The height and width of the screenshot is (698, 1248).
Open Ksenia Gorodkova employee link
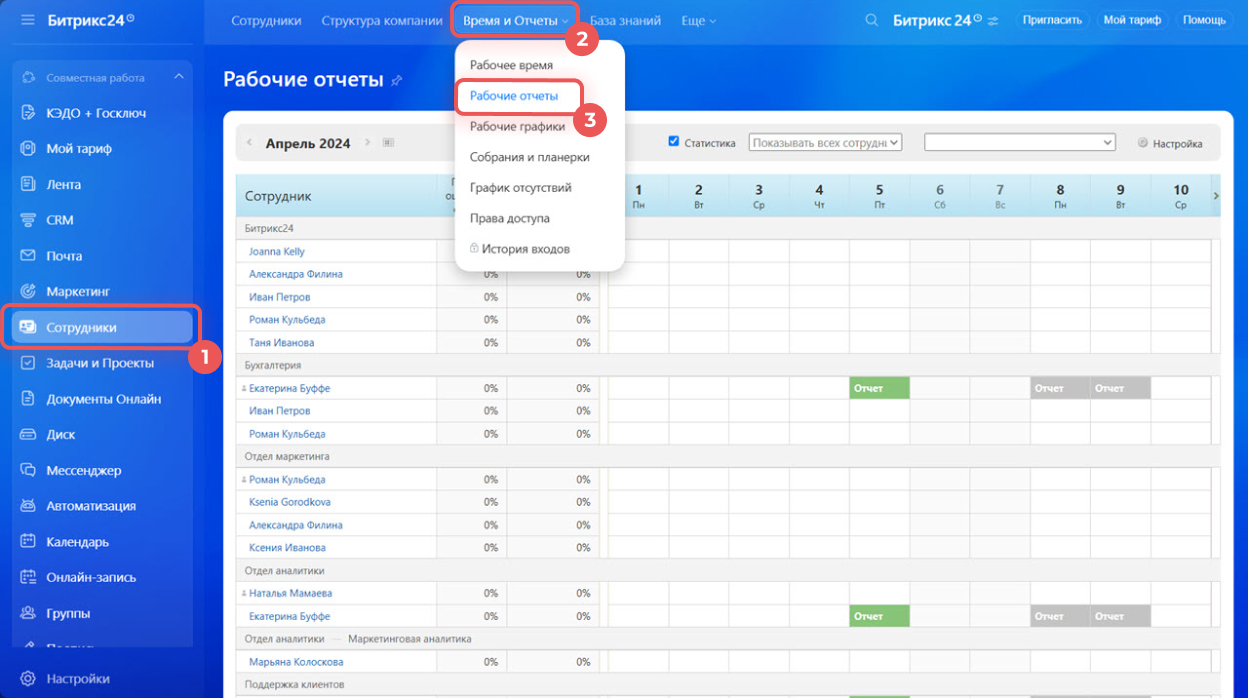[x=290, y=502]
